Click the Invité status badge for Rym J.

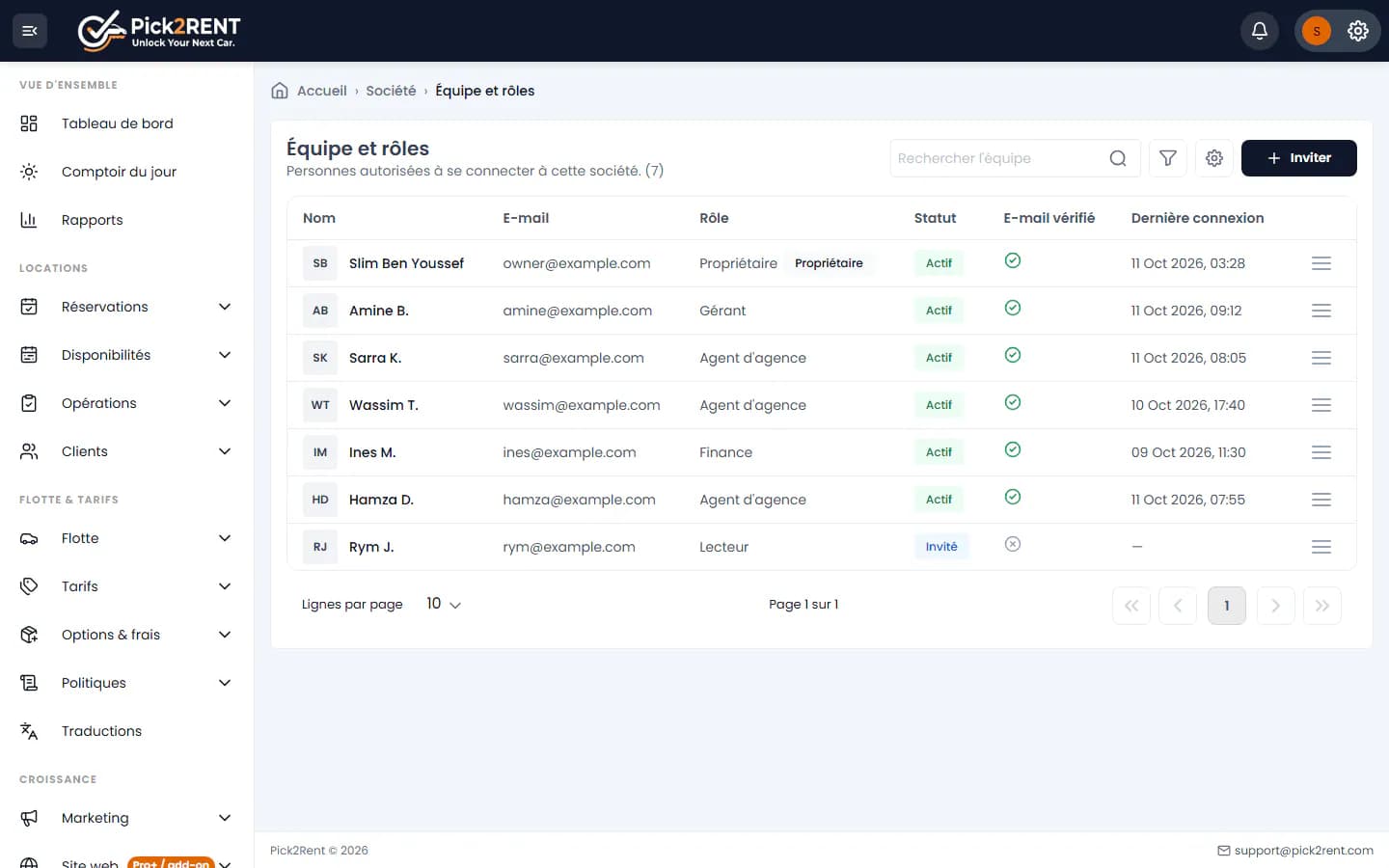tap(941, 547)
